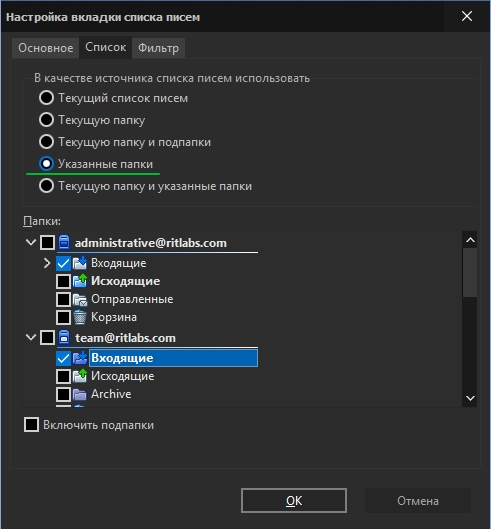Enable the Включить подпапки checkbox

(31, 424)
